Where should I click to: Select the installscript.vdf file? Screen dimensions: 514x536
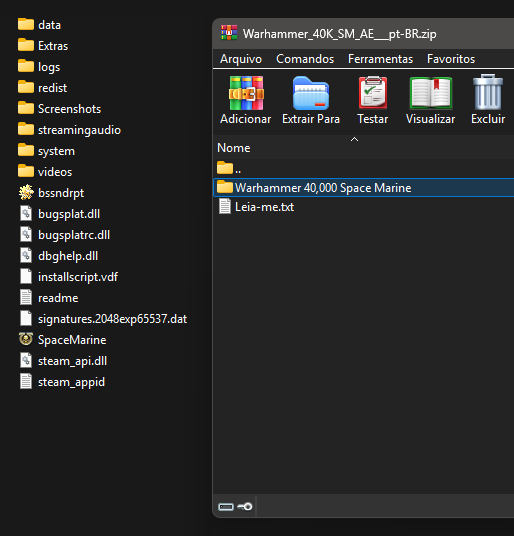tap(68, 277)
